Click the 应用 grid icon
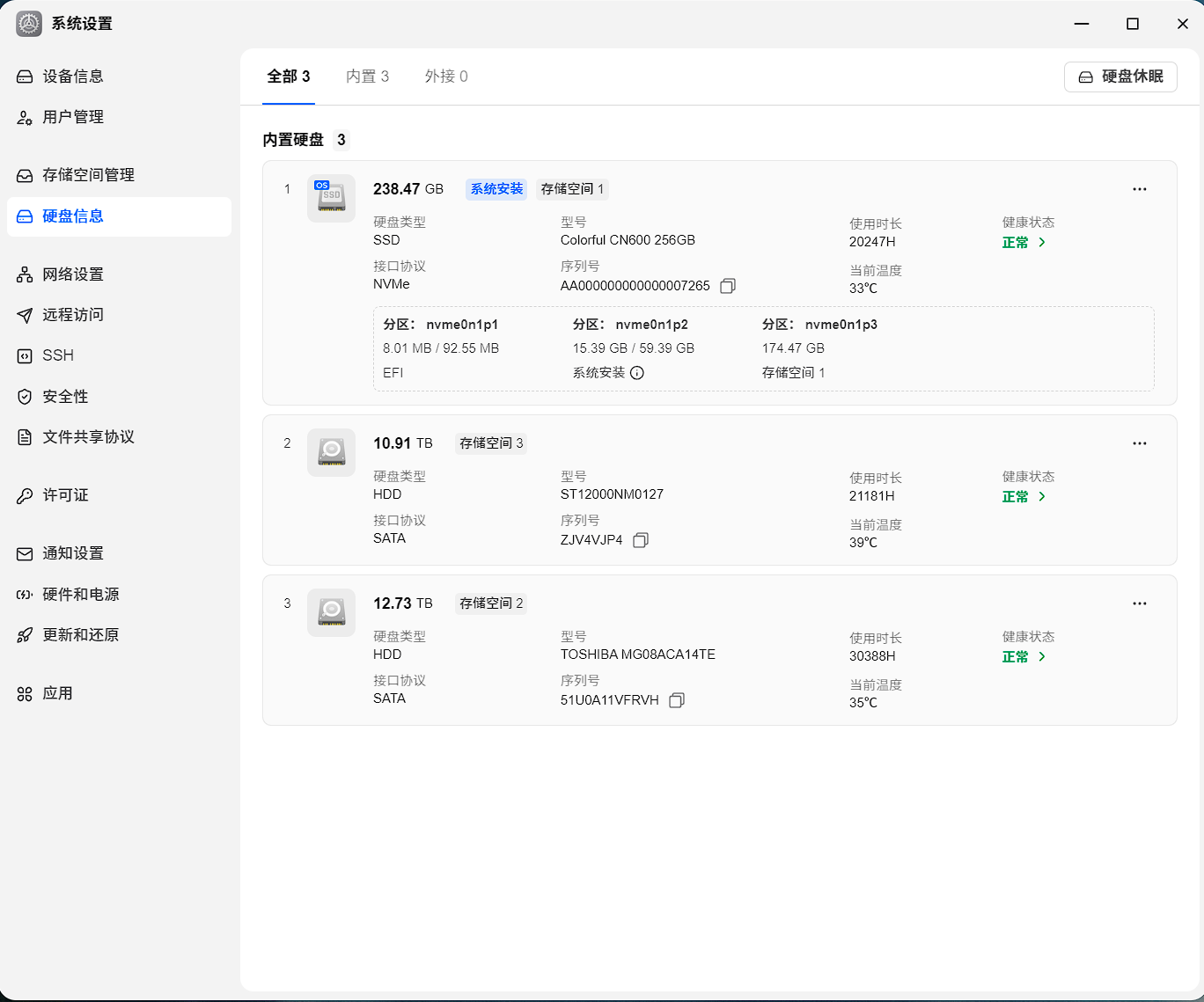This screenshot has height=1002, width=1204. 25,693
